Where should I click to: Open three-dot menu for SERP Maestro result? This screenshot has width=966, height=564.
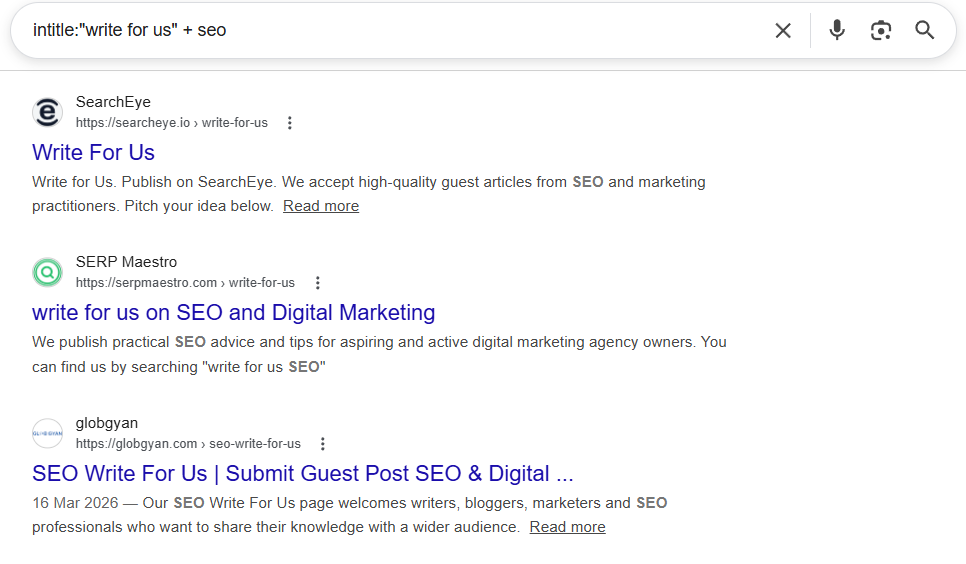coord(317,283)
